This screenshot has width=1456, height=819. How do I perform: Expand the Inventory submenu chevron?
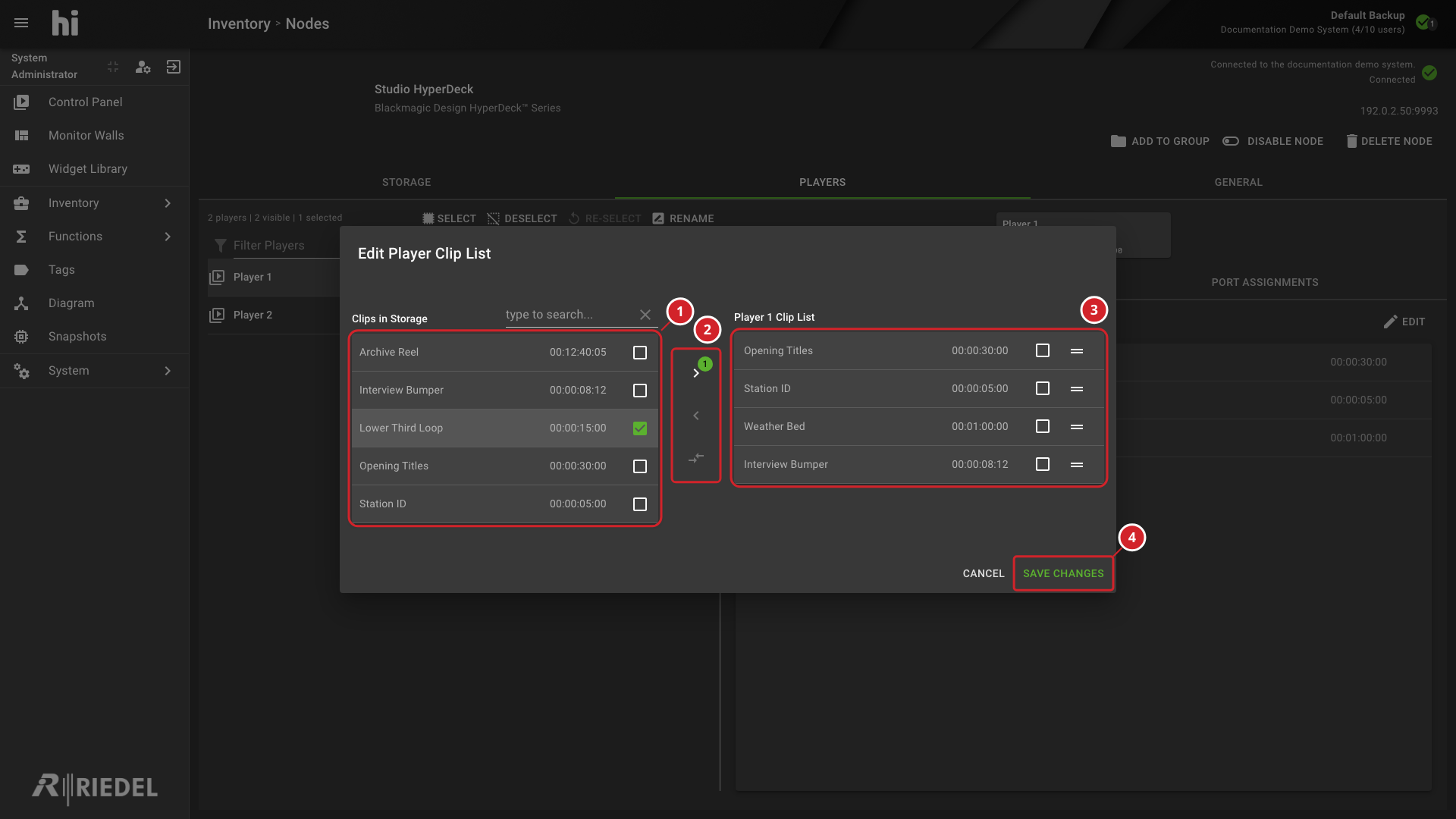pos(168,202)
